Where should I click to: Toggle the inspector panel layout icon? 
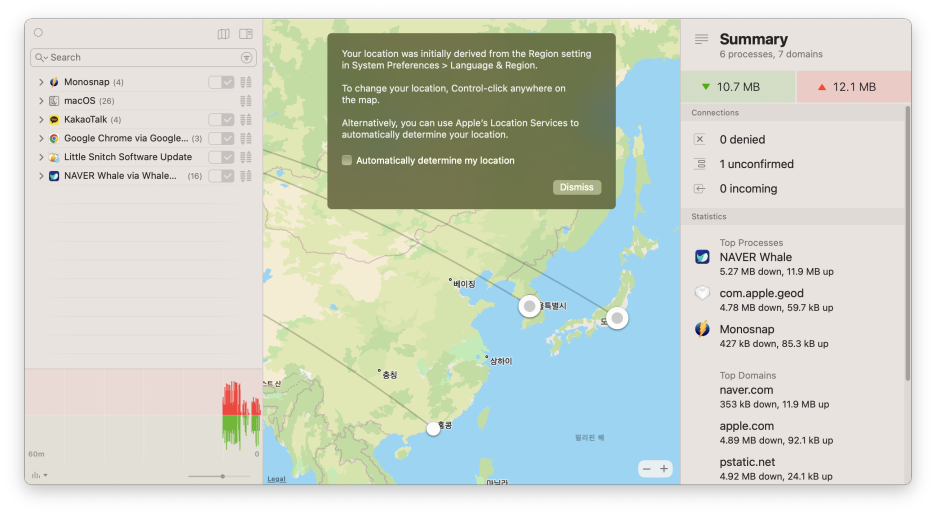(x=246, y=34)
